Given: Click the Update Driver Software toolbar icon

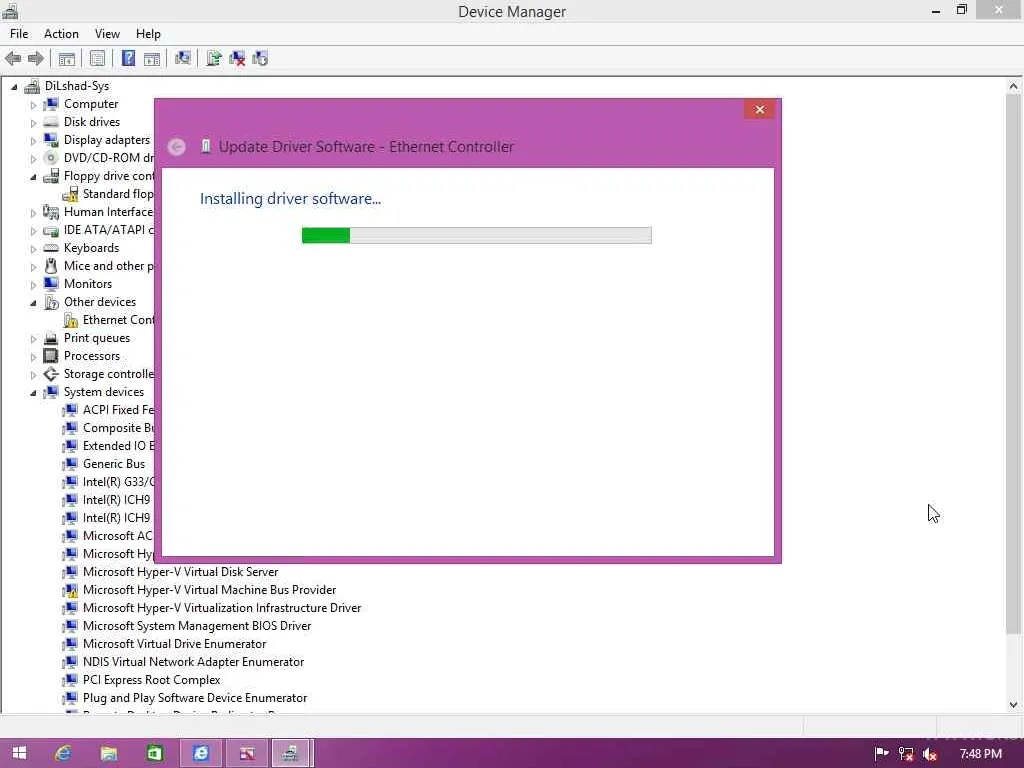Looking at the screenshot, I should point(214,59).
